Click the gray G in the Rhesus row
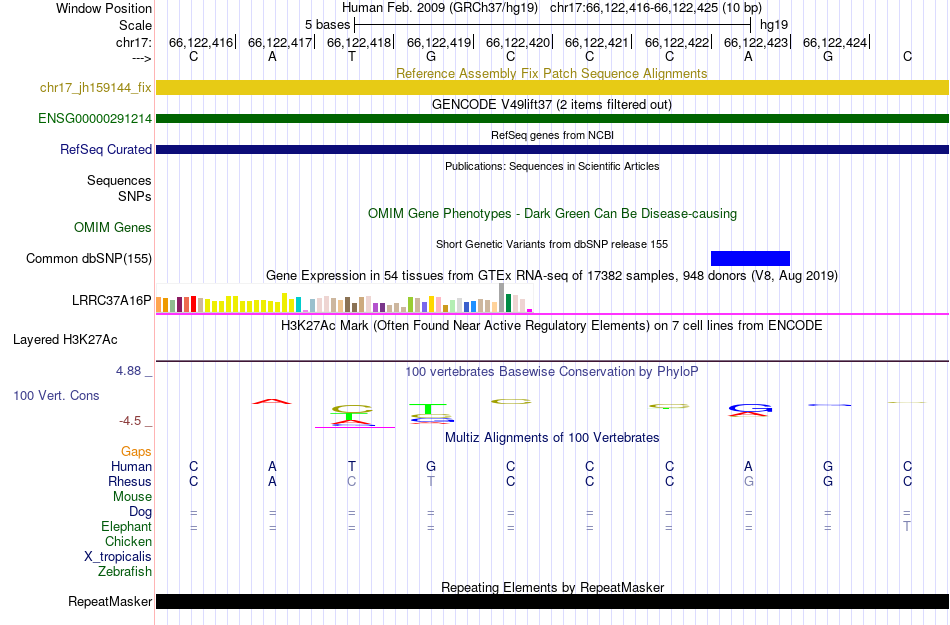Image resolution: width=950 pixels, height=625 pixels. (748, 481)
